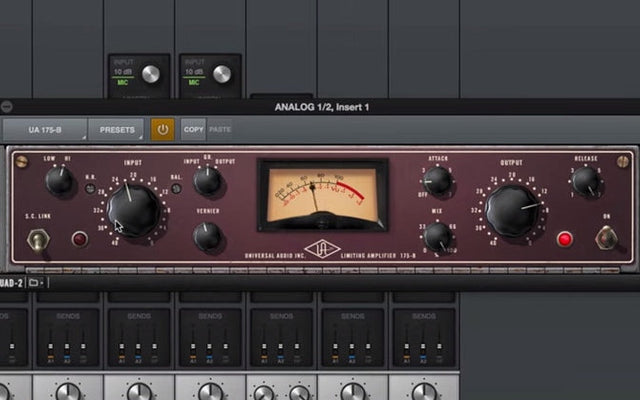This screenshot has width=640, height=400.
Task: Open the folder dropdown next to UAD-2
Action: tap(36, 282)
